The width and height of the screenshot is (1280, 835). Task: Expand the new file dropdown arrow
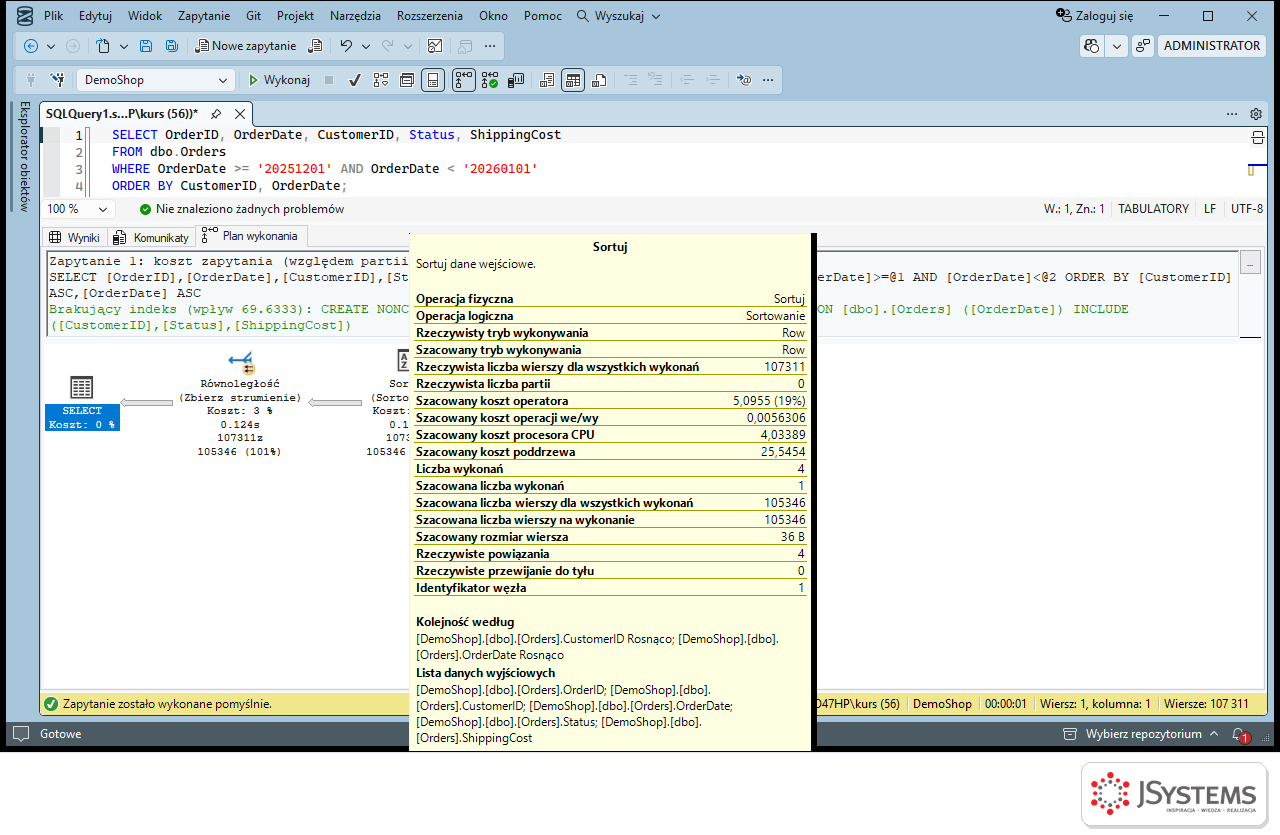pos(124,46)
